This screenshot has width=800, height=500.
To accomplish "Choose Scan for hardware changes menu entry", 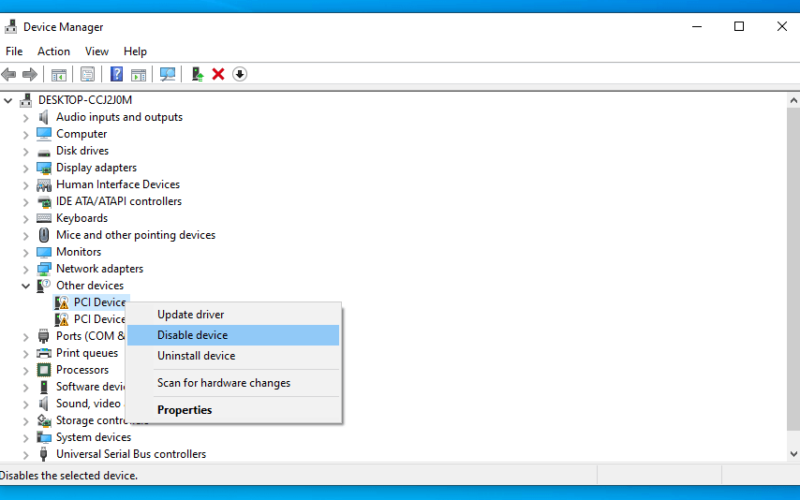I will [x=233, y=383].
